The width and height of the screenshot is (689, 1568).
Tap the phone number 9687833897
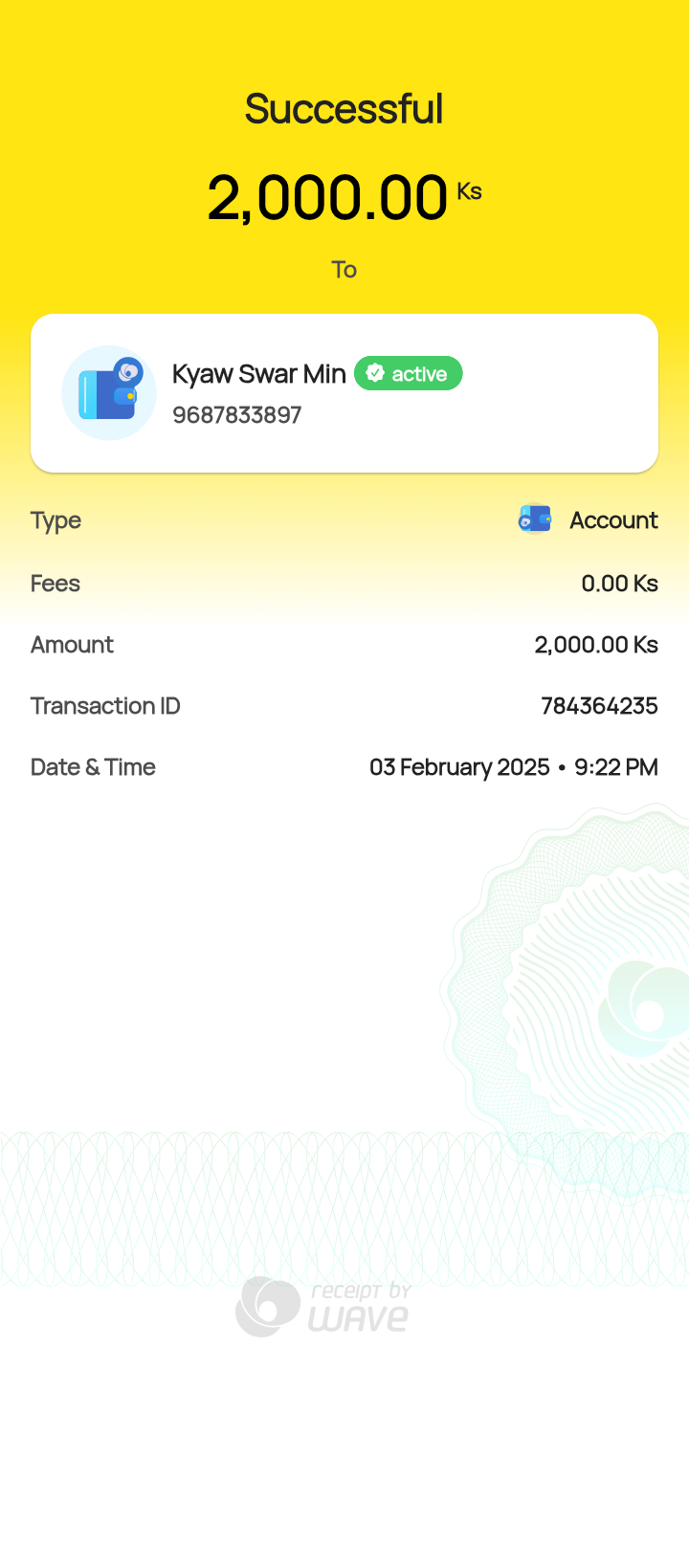[x=236, y=415]
